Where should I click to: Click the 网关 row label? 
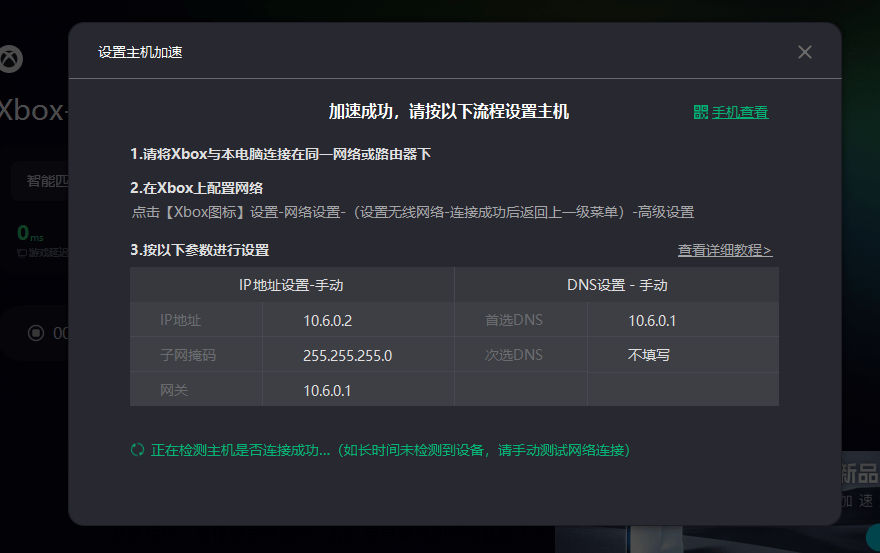point(173,390)
